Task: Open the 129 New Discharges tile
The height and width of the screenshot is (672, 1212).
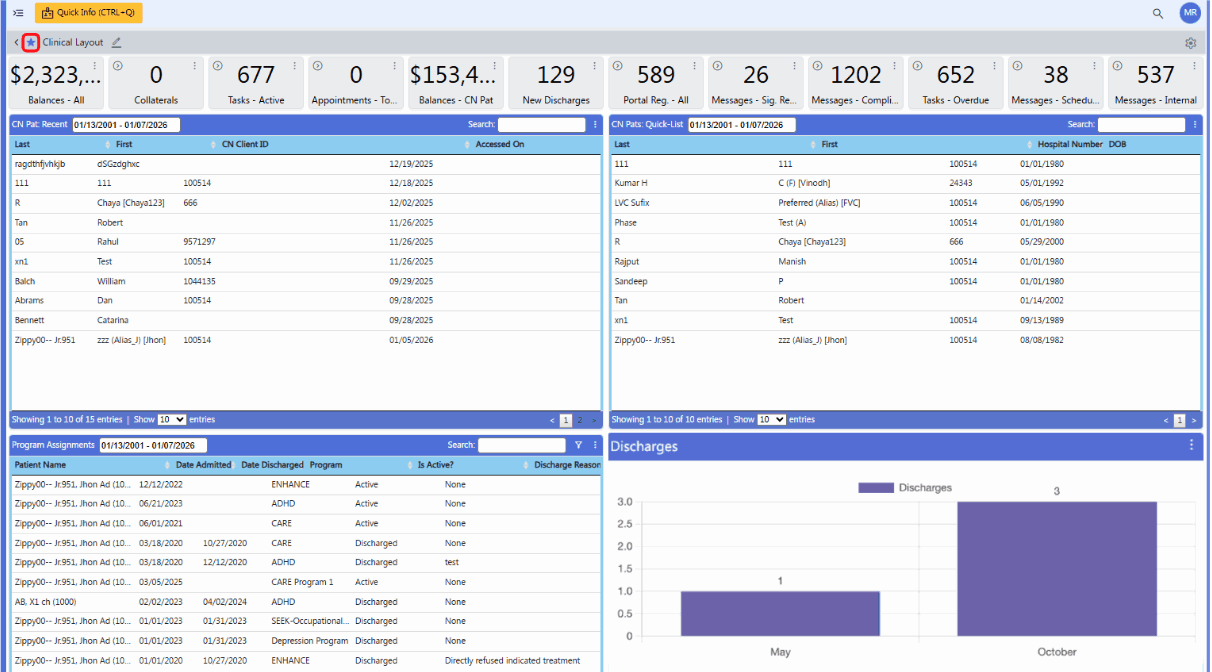Action: pyautogui.click(x=556, y=82)
